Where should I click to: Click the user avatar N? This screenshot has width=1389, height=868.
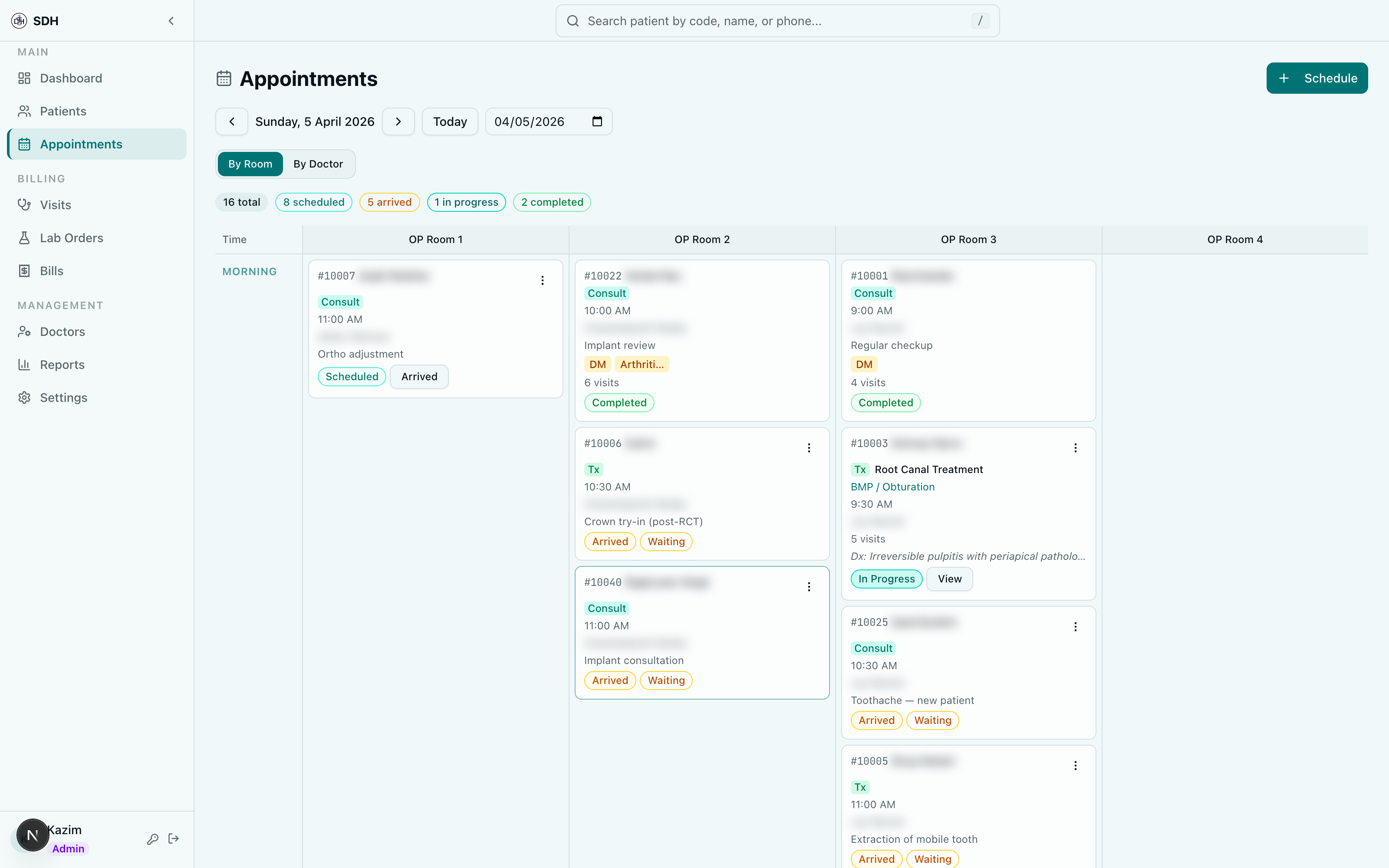pyautogui.click(x=33, y=835)
